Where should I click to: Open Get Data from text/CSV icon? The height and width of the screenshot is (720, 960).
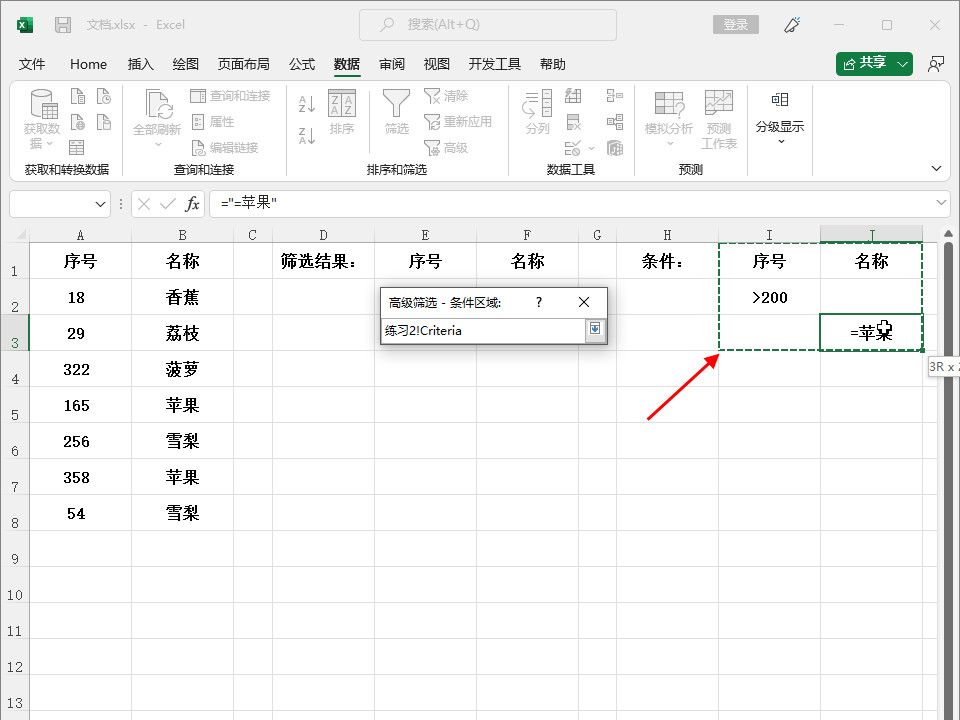click(78, 96)
